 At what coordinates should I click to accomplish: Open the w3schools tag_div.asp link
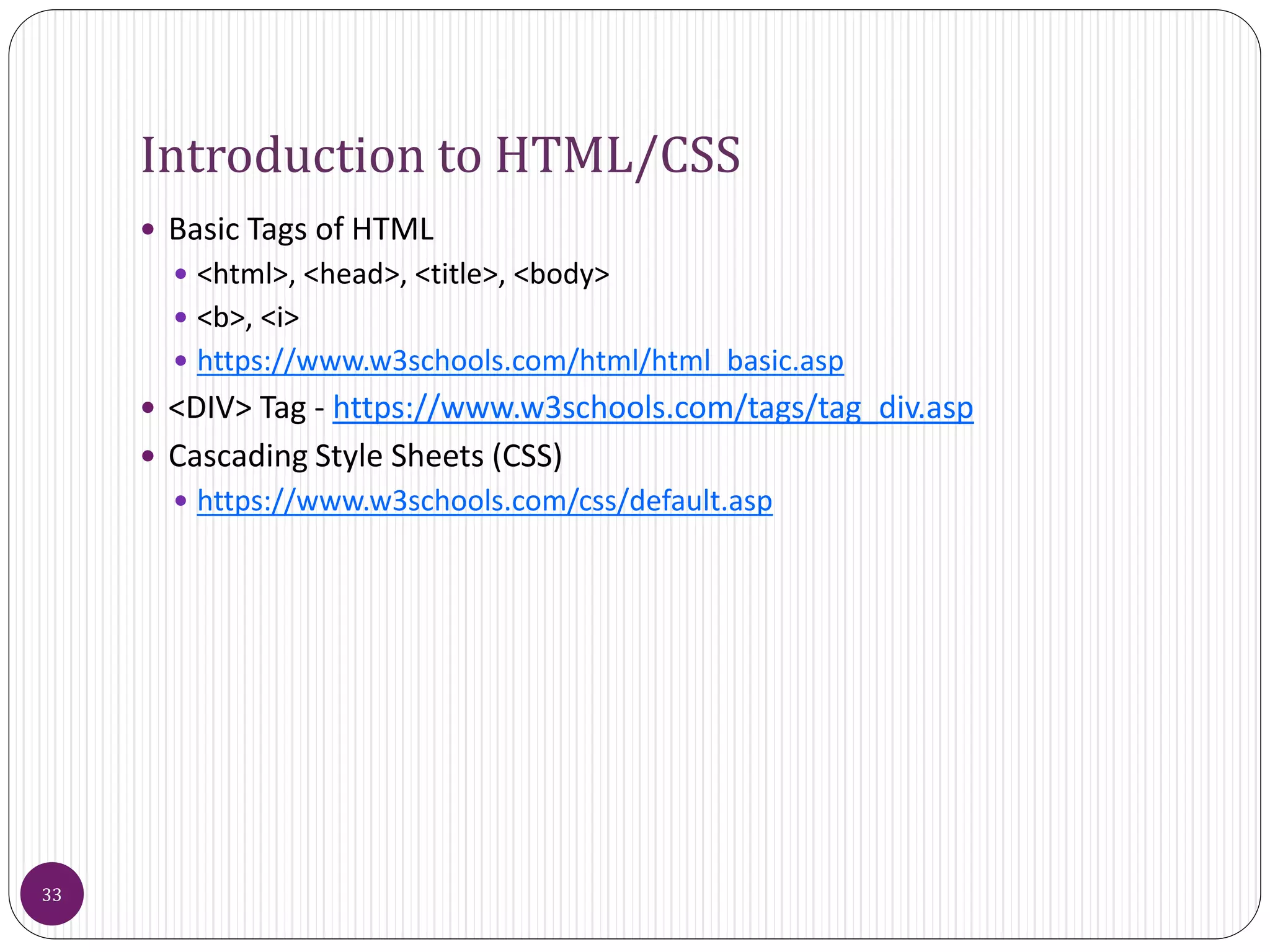pyautogui.click(x=653, y=408)
